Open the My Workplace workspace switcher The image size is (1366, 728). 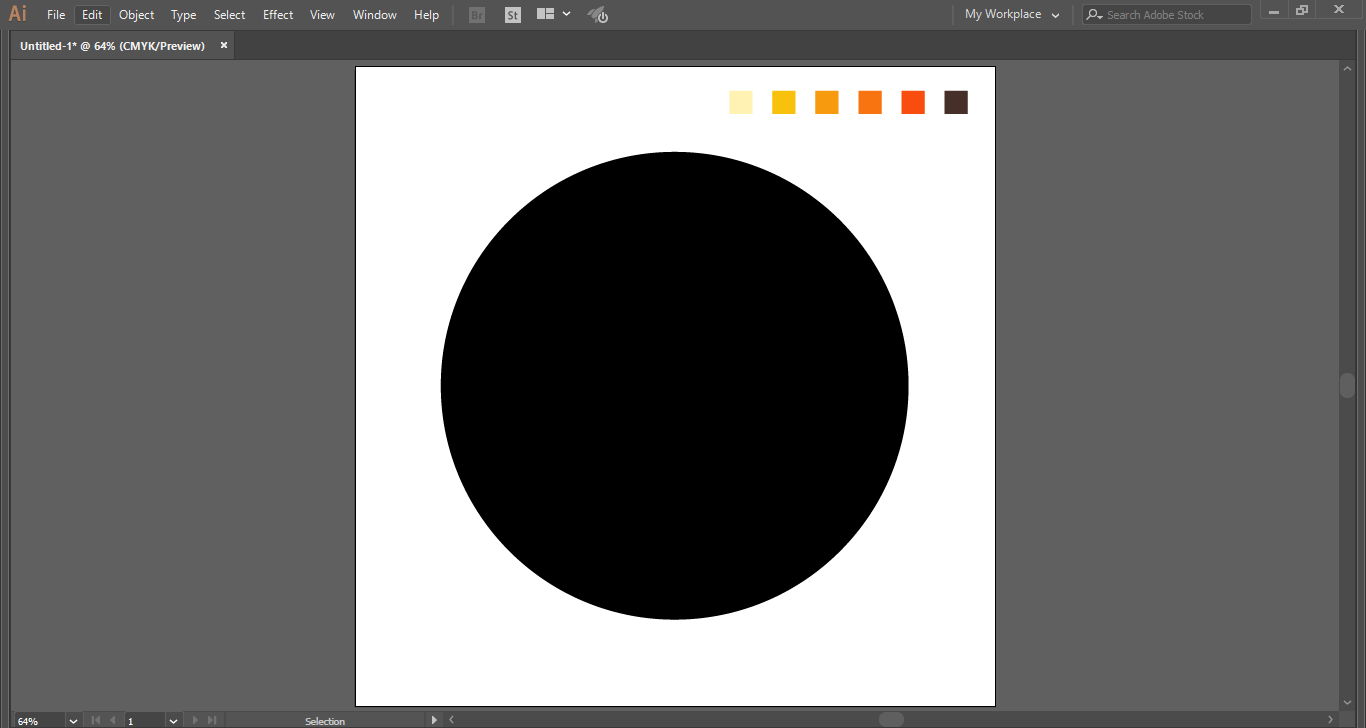(1011, 15)
